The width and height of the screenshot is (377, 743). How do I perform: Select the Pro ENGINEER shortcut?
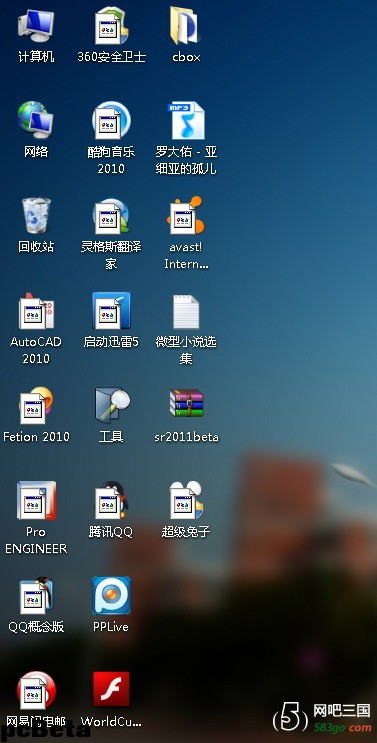36,500
